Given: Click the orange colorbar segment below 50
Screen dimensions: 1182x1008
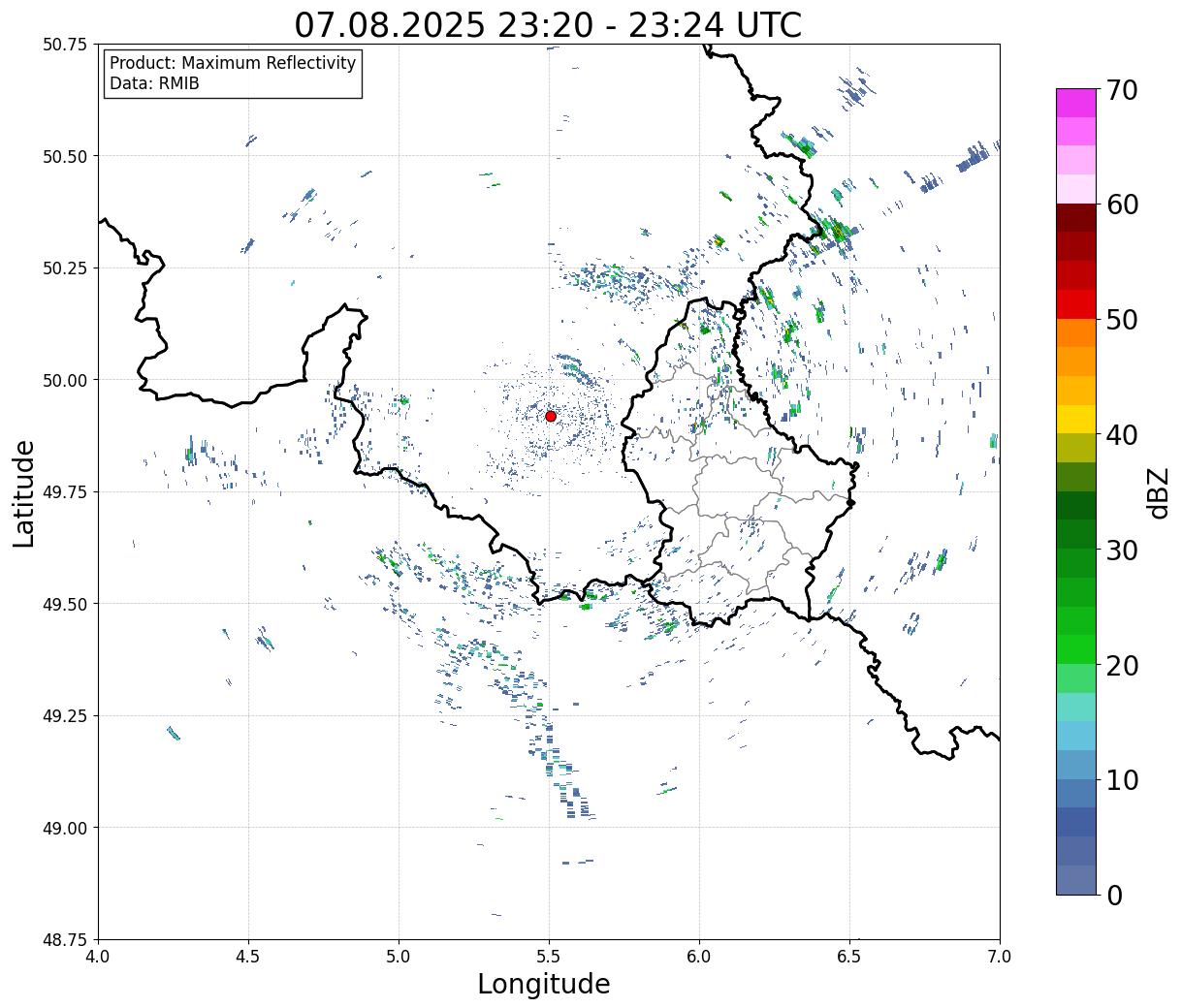Looking at the screenshot, I should tap(1076, 332).
